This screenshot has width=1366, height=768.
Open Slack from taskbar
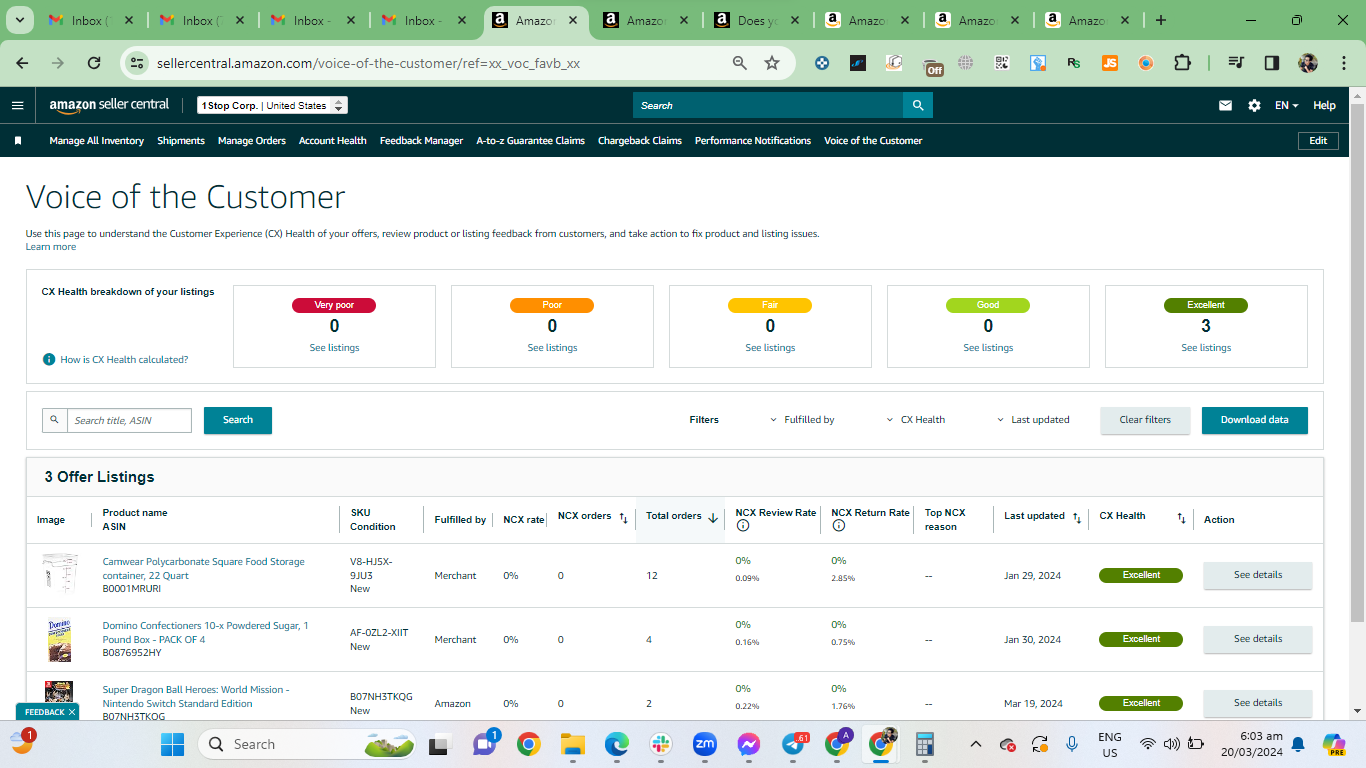pyautogui.click(x=661, y=744)
